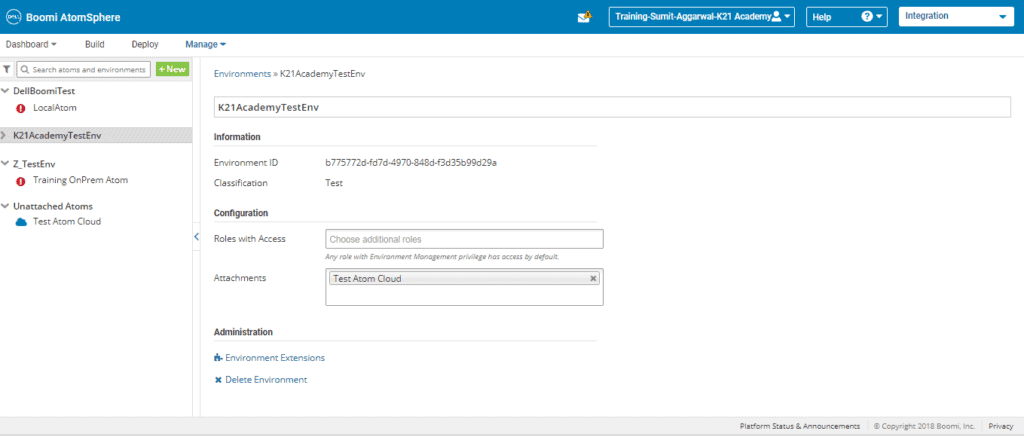Click the Roles with Access field

[x=464, y=239]
